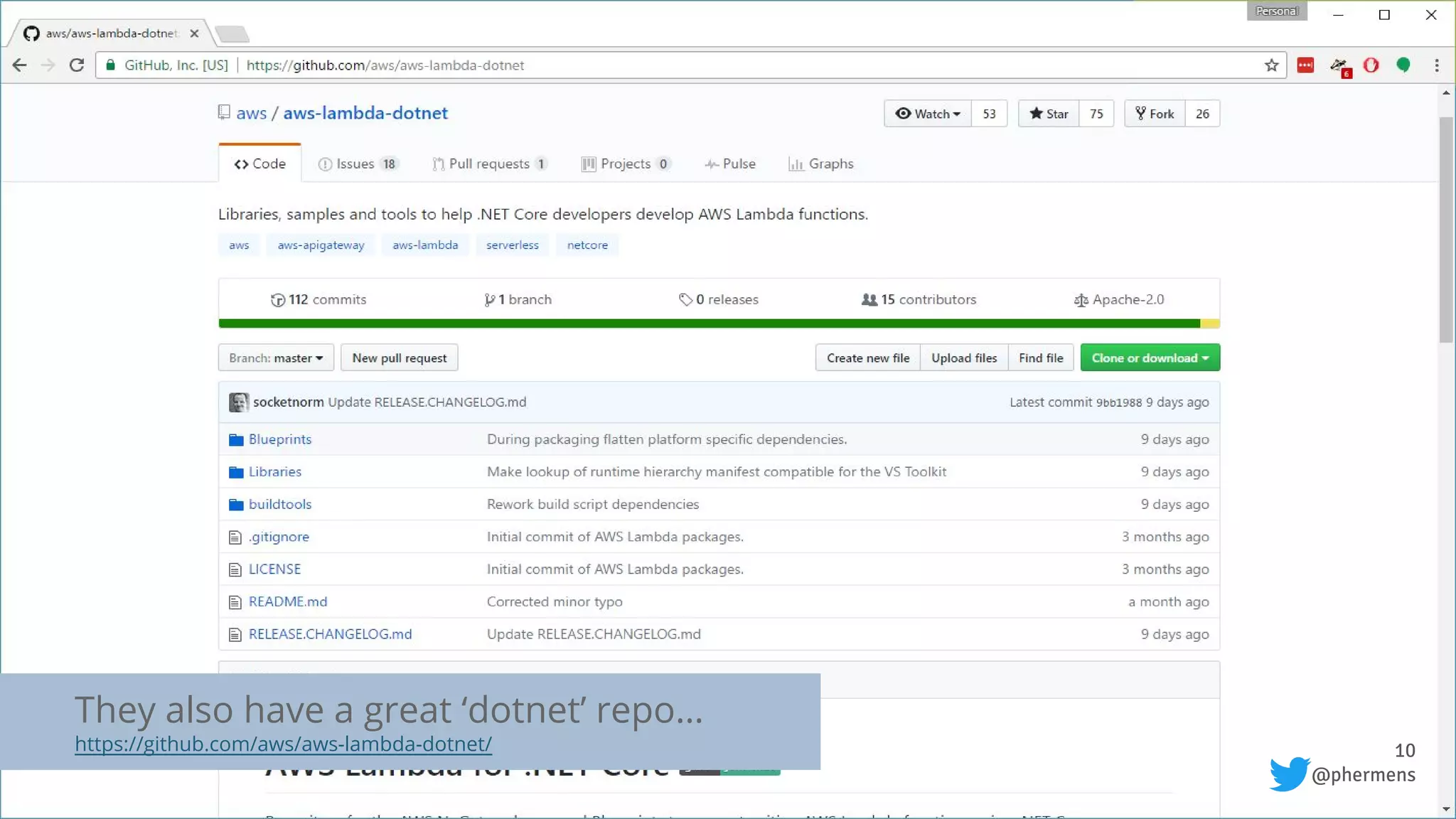Image resolution: width=1456 pixels, height=819 pixels.
Task: Click the extension icon with red badge 6
Action: 1339,67
